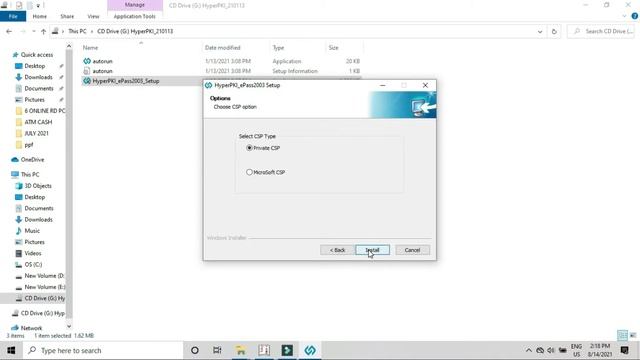Expand the address bar history dropdown
Viewport: 640px width, 360px height.
coord(540,31)
